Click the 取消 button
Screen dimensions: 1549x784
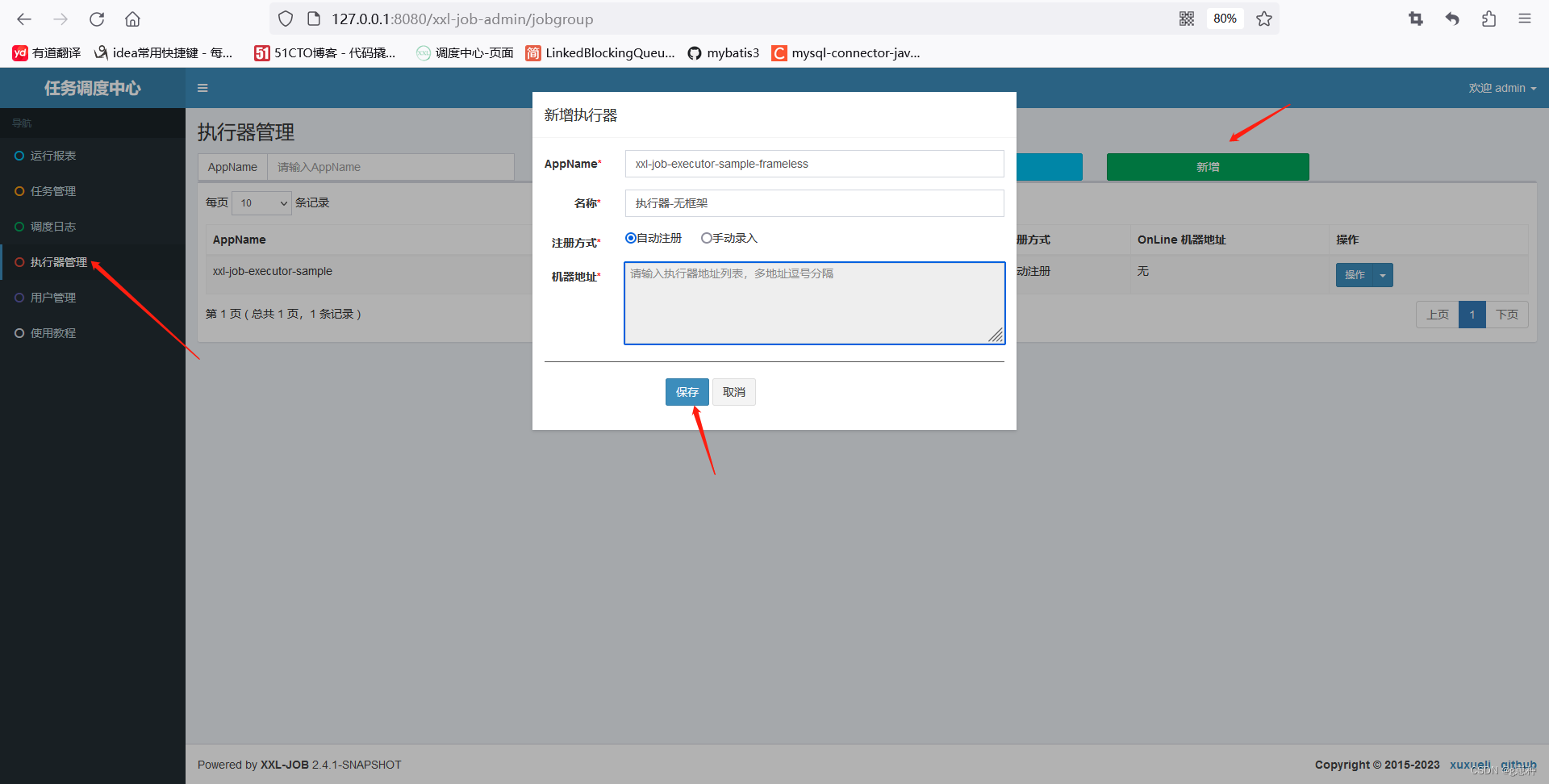pos(734,392)
